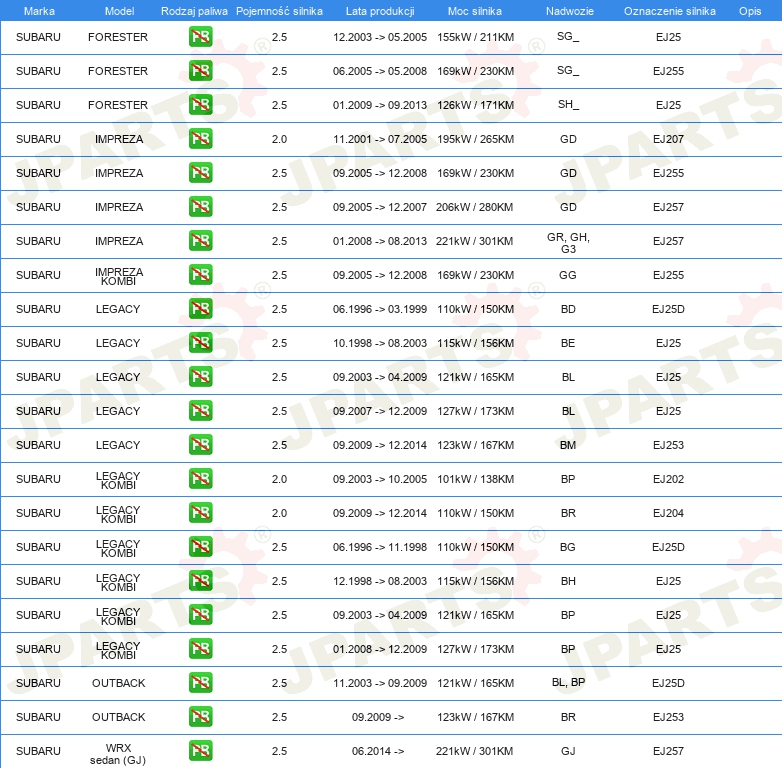Click body code BL, BP

(568, 682)
